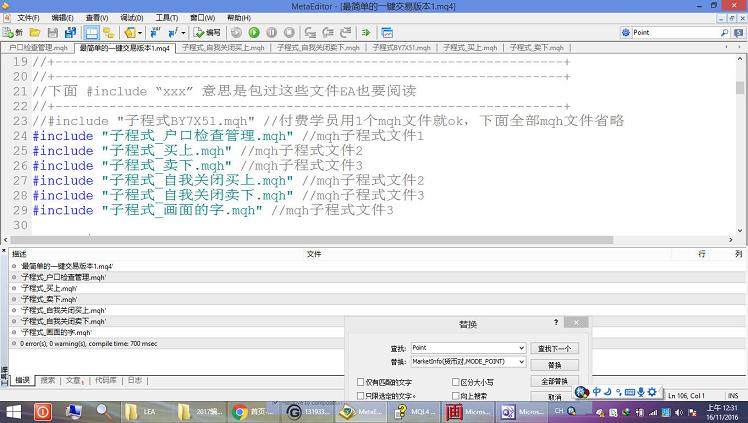Click the grey circular debug icon

pos(236,32)
